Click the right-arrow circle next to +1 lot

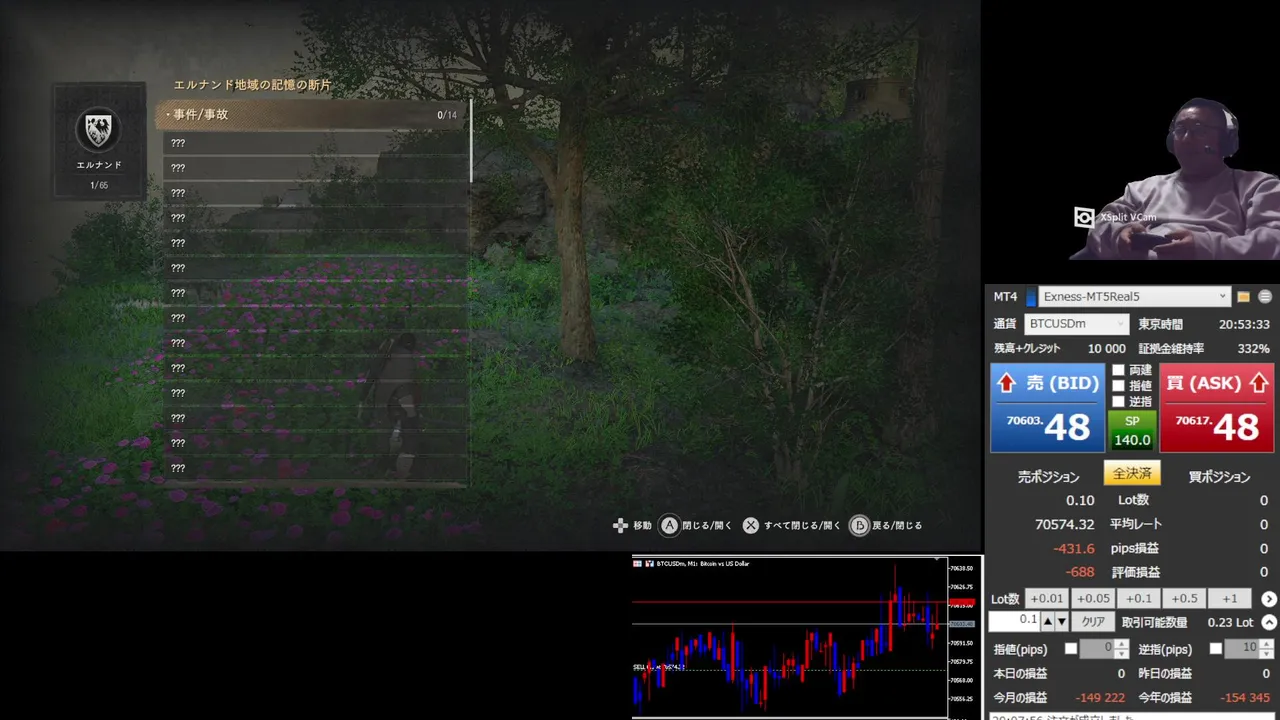pos(1269,599)
